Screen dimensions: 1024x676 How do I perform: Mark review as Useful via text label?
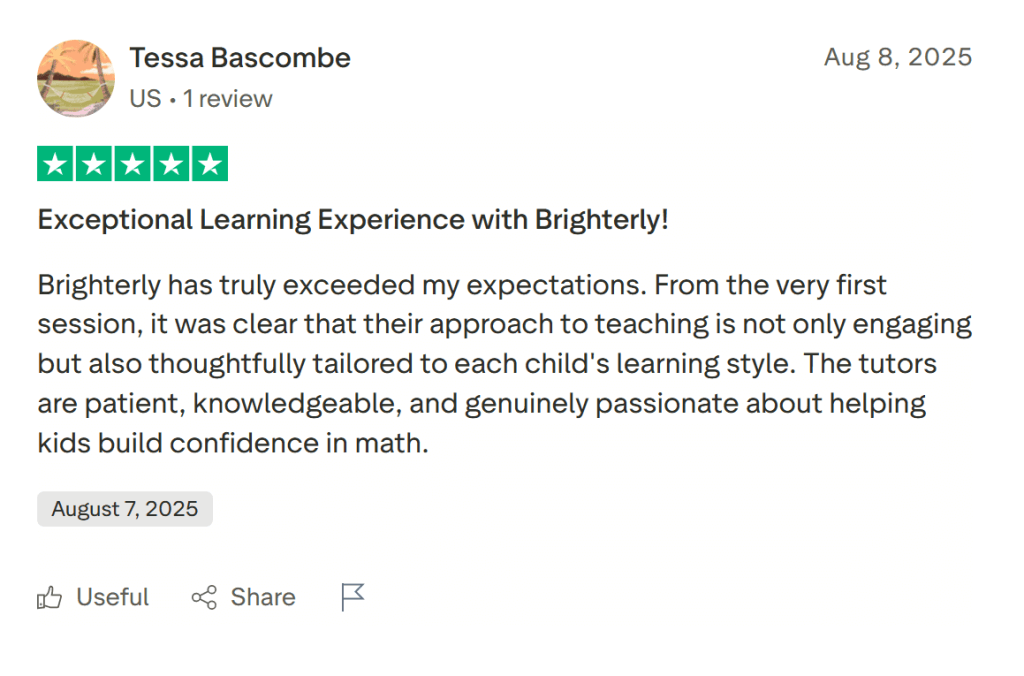point(112,598)
